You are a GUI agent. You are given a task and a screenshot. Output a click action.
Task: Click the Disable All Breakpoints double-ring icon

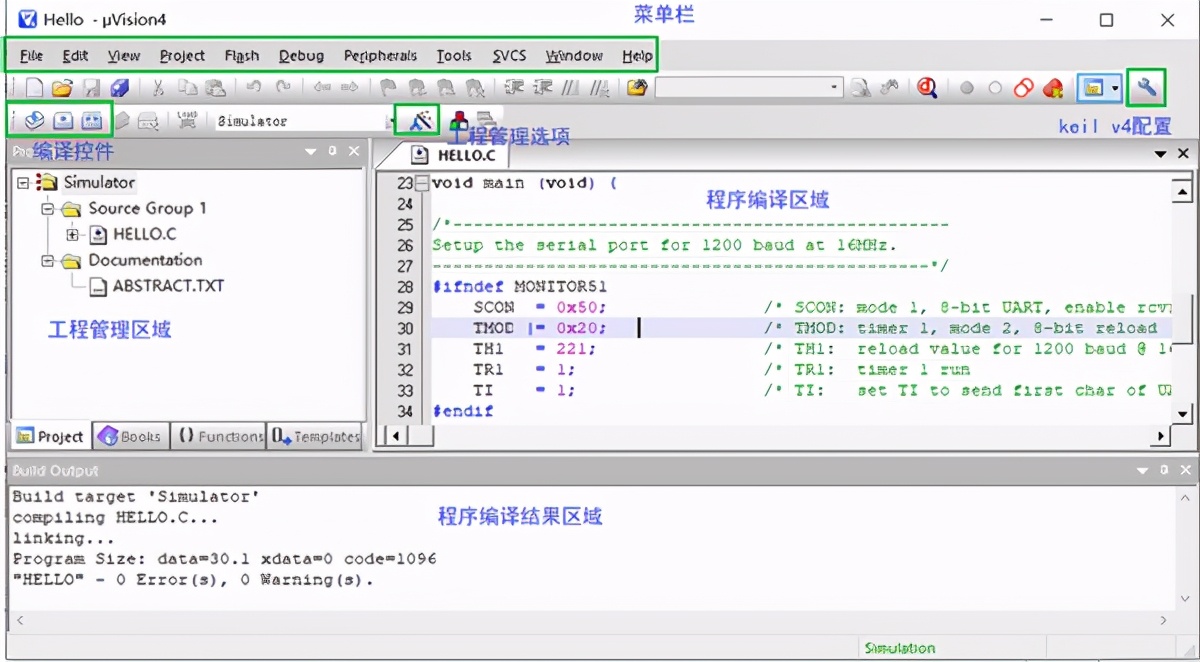click(x=1023, y=88)
